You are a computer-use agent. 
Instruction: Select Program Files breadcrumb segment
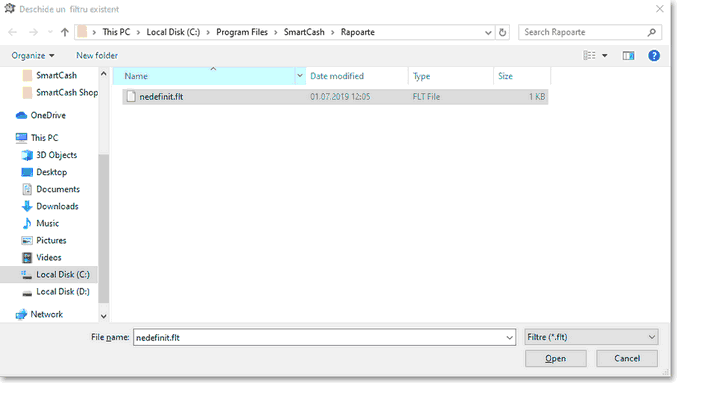tap(242, 32)
